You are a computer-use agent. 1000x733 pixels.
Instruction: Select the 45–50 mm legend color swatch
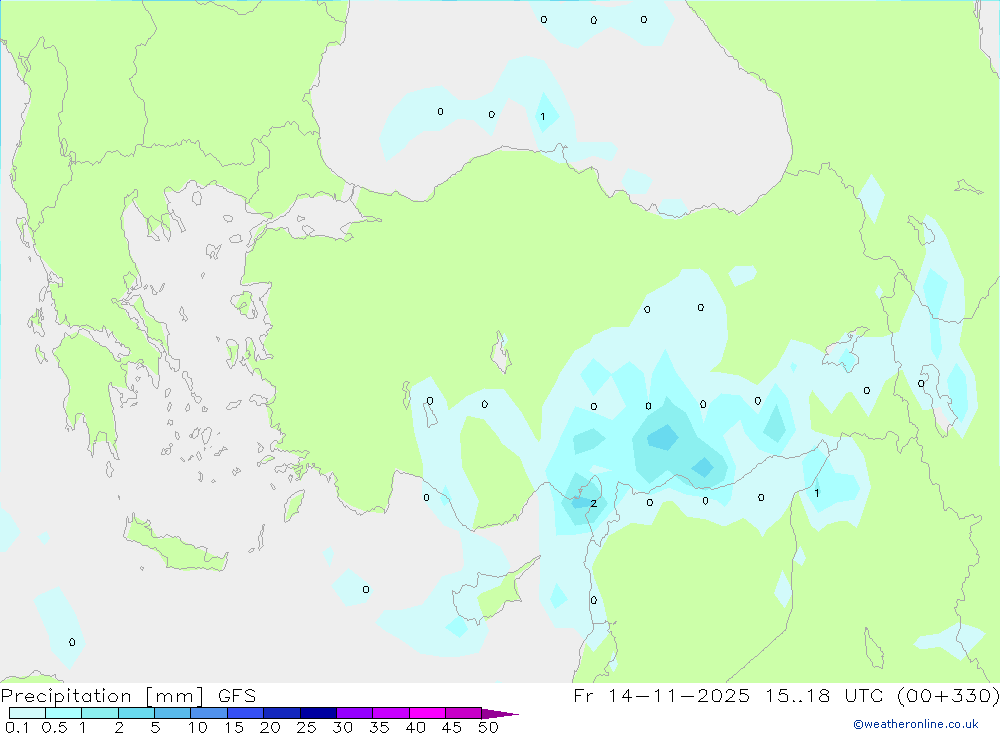(464, 713)
